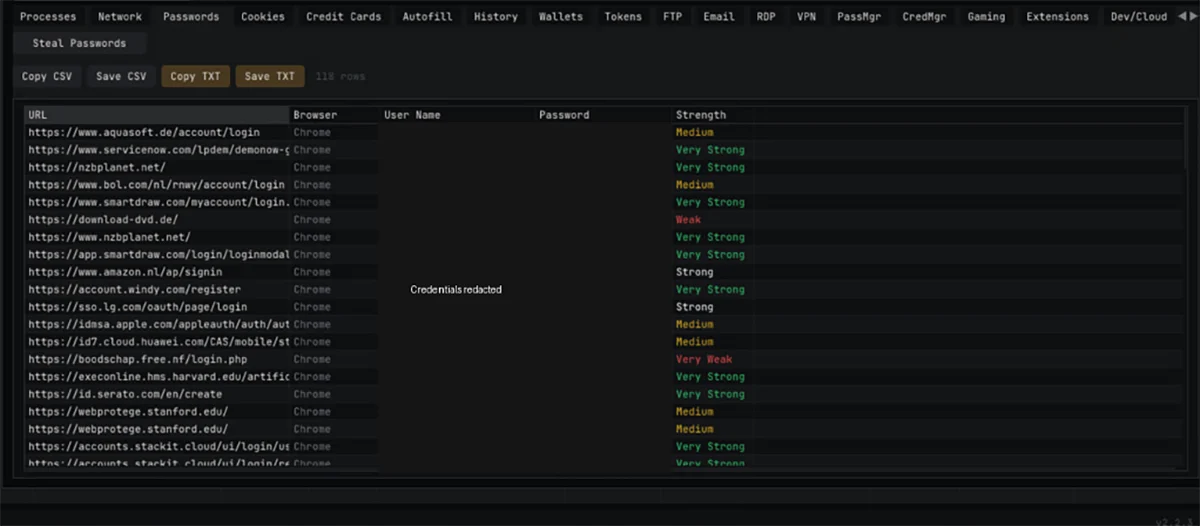Click the User Name column header
The image size is (1200, 526).
tap(457, 115)
